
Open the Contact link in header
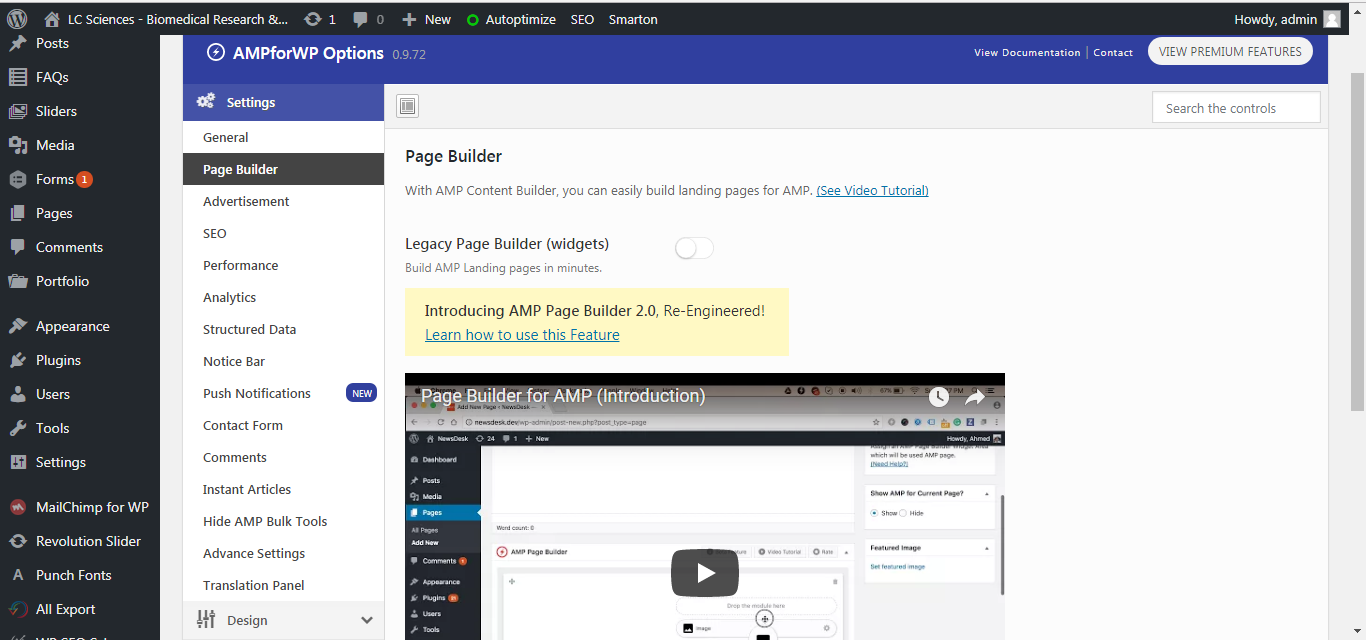1113,52
